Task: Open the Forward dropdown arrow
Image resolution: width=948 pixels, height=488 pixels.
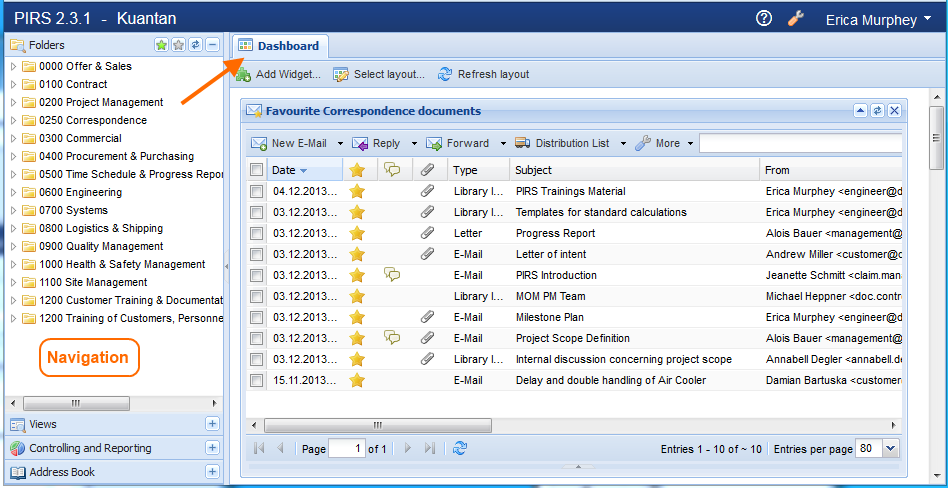Action: click(502, 143)
